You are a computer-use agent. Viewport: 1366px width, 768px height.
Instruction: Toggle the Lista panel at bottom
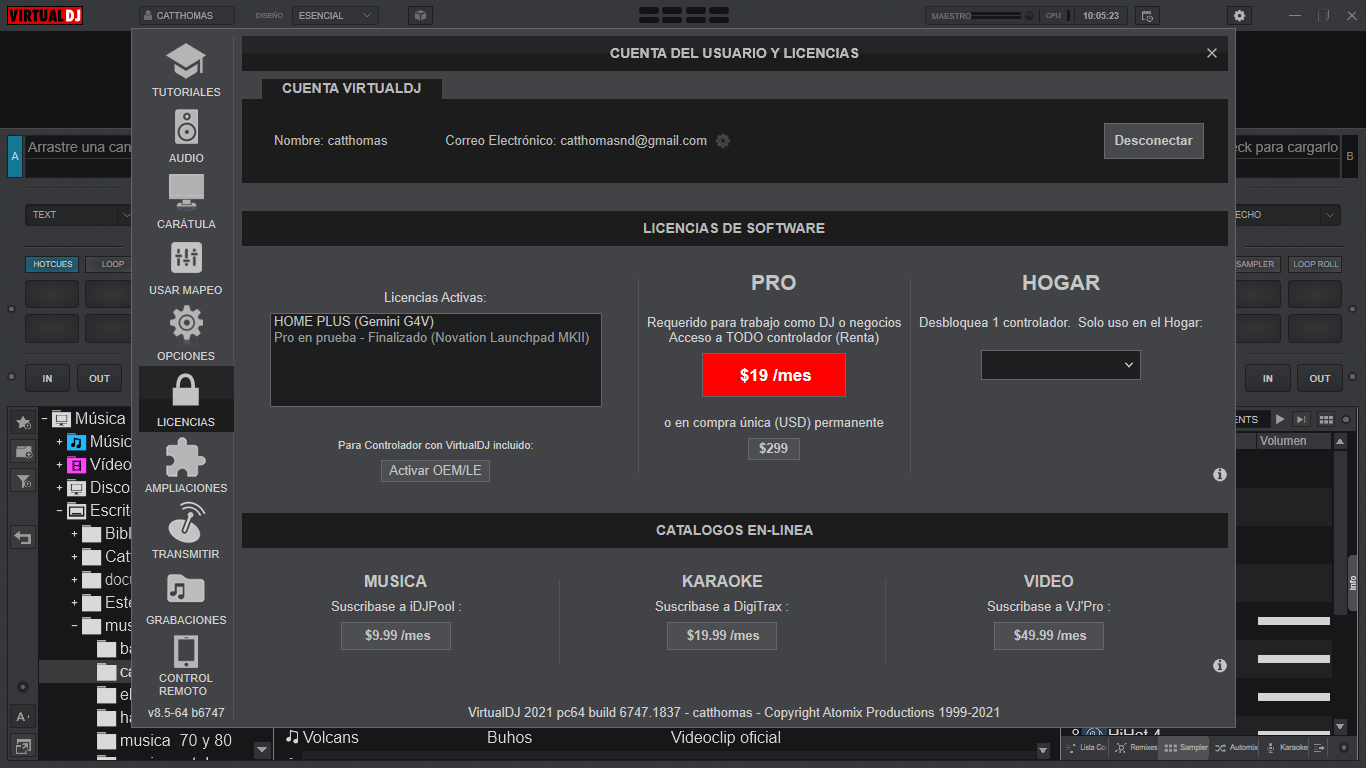point(1085,747)
